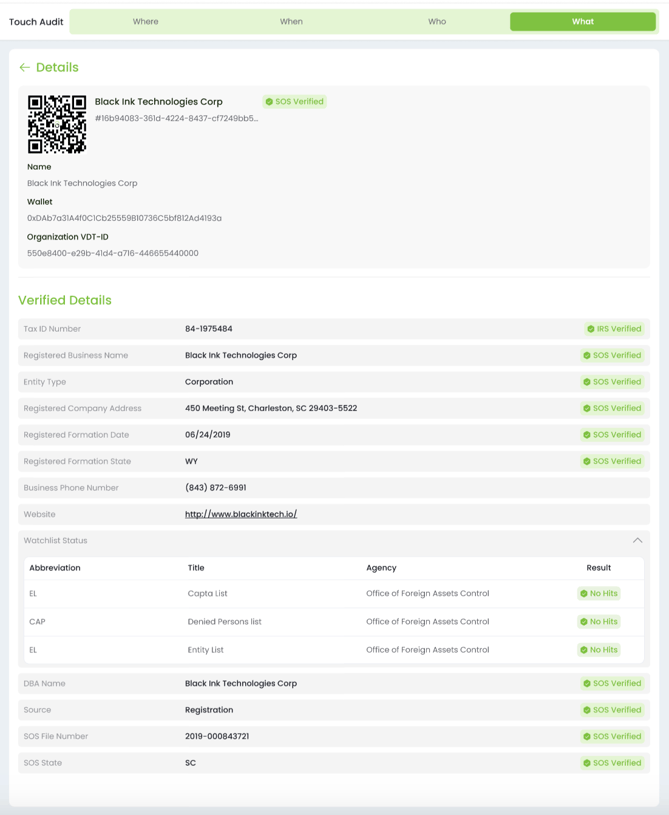Image resolution: width=669 pixels, height=815 pixels.
Task: Click the formation date 06/24/2019
Action: (x=207, y=435)
